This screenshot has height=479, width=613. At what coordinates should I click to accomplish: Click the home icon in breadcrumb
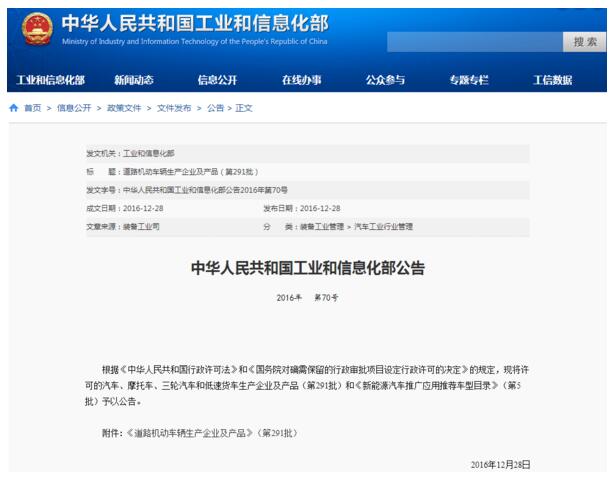(x=13, y=108)
